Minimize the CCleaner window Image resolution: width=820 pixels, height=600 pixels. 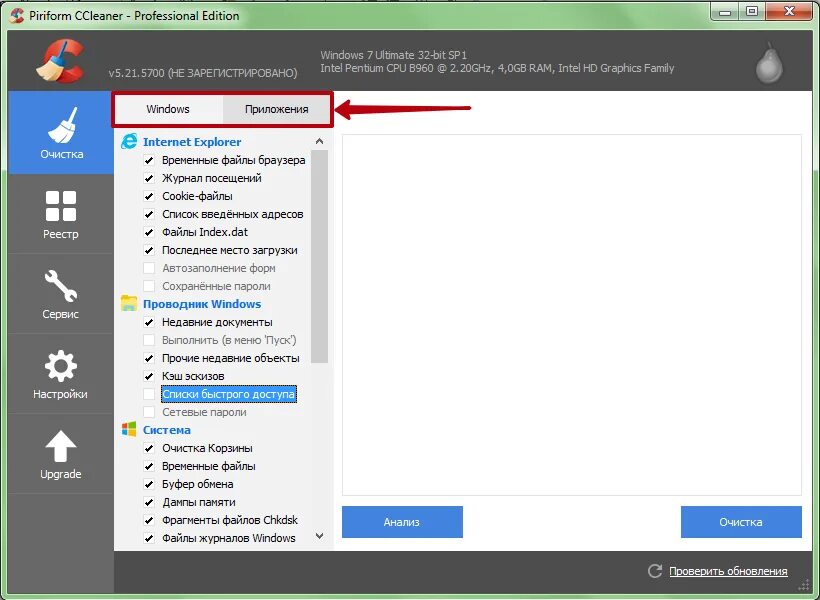[x=725, y=12]
